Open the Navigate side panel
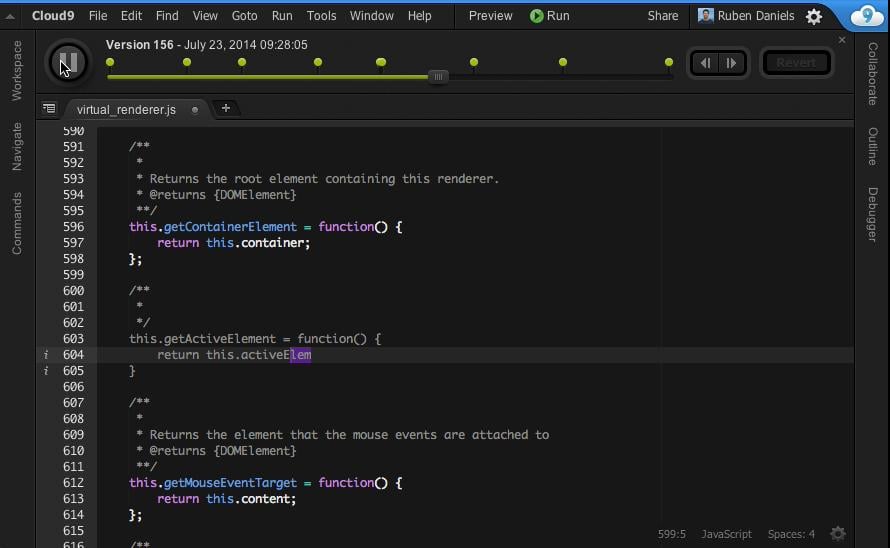Screen dimensions: 890x548 (16, 146)
